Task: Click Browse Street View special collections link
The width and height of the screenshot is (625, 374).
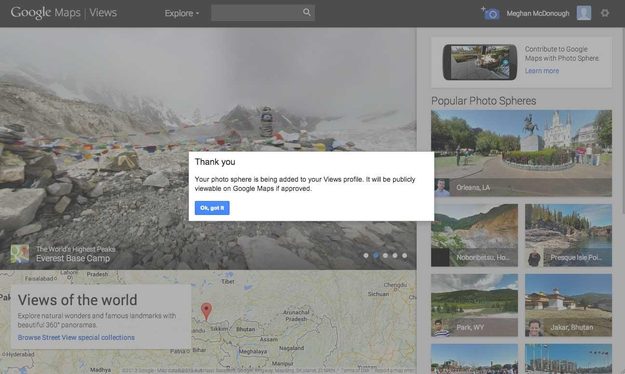Action: 76,337
